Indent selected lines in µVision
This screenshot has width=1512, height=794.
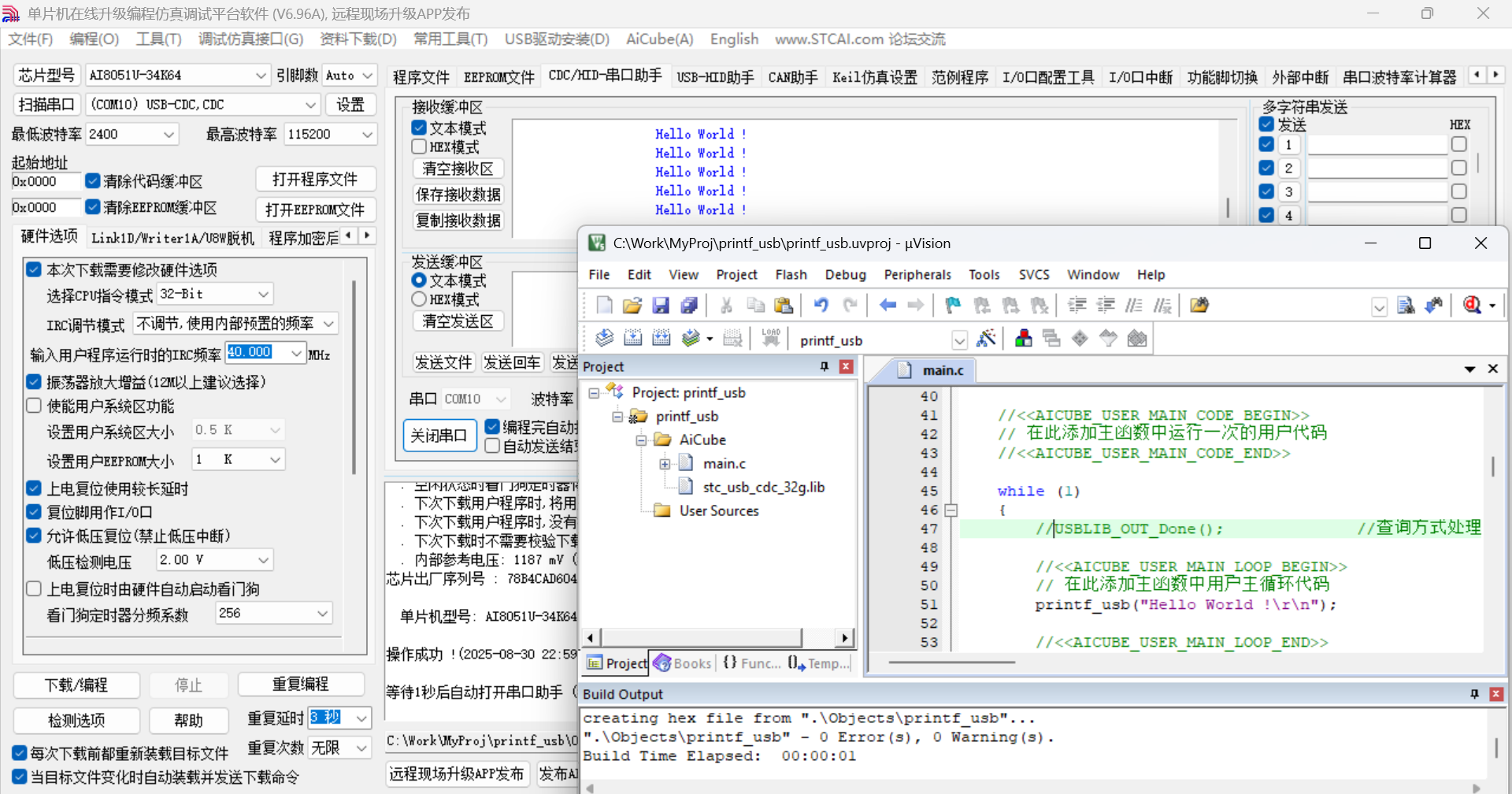tap(1077, 306)
